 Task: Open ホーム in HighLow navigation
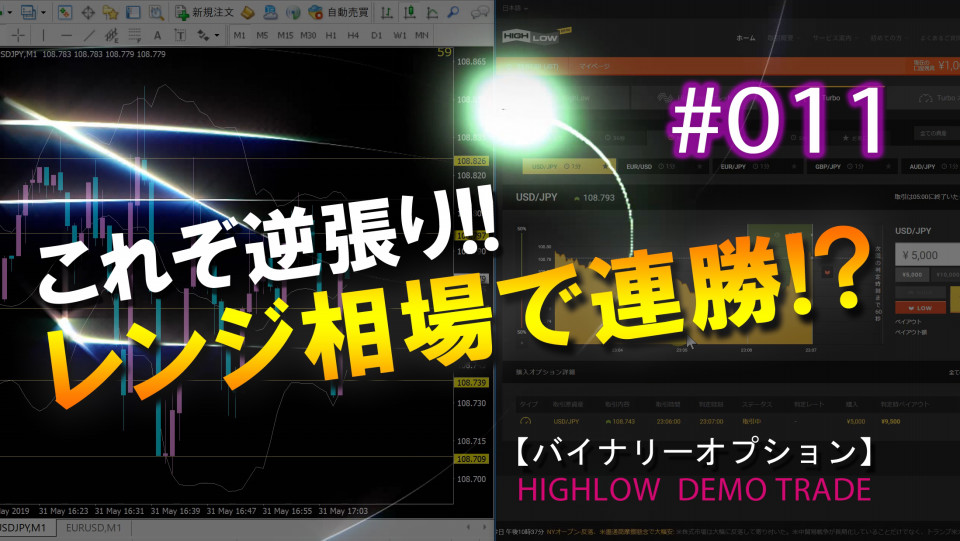coord(746,38)
